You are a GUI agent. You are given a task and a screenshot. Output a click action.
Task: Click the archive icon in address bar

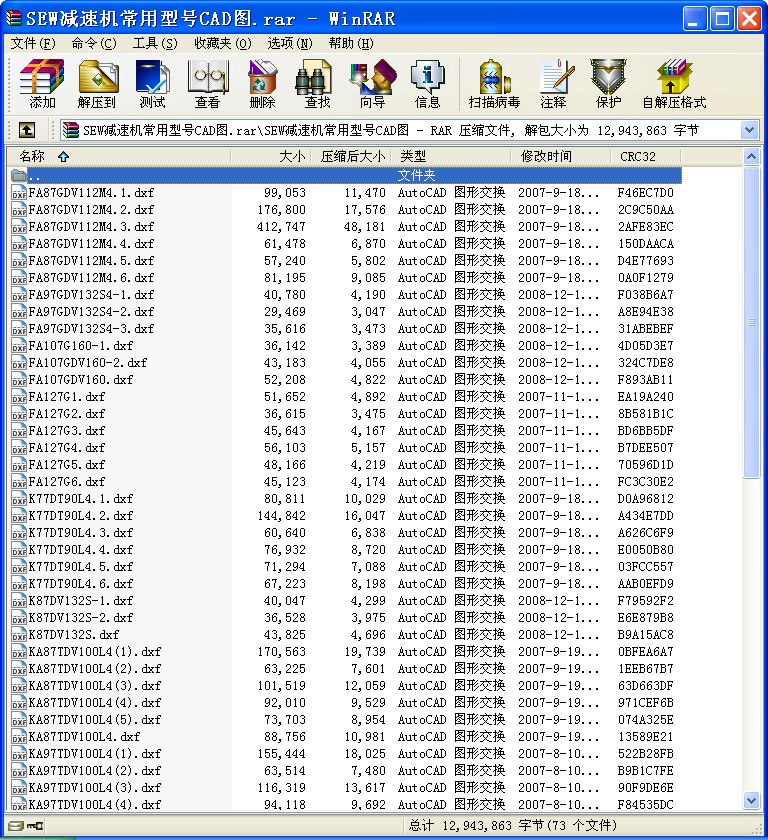tap(70, 130)
